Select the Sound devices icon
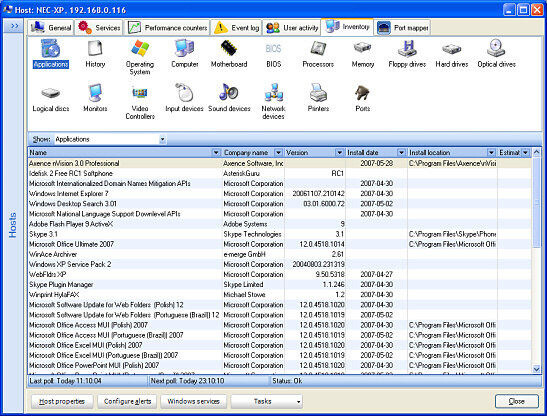 point(229,98)
